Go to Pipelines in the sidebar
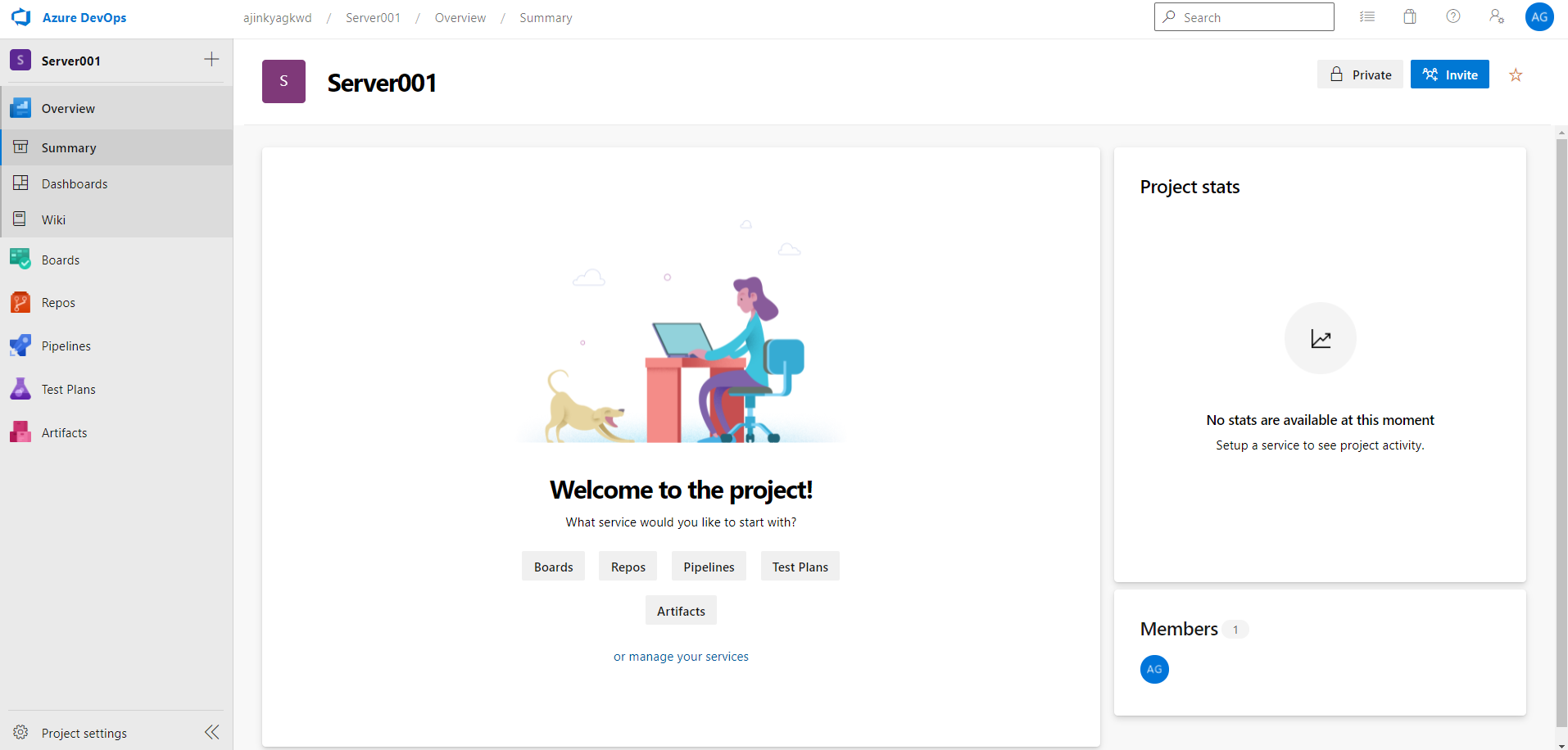This screenshot has height=750, width=1568. (66, 346)
